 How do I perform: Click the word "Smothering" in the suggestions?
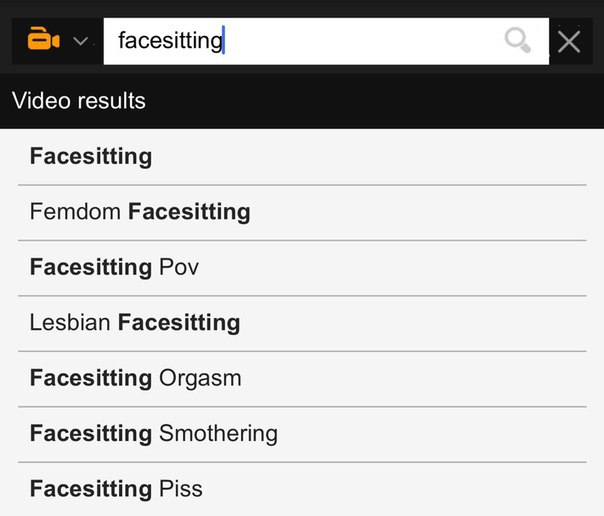pos(218,434)
